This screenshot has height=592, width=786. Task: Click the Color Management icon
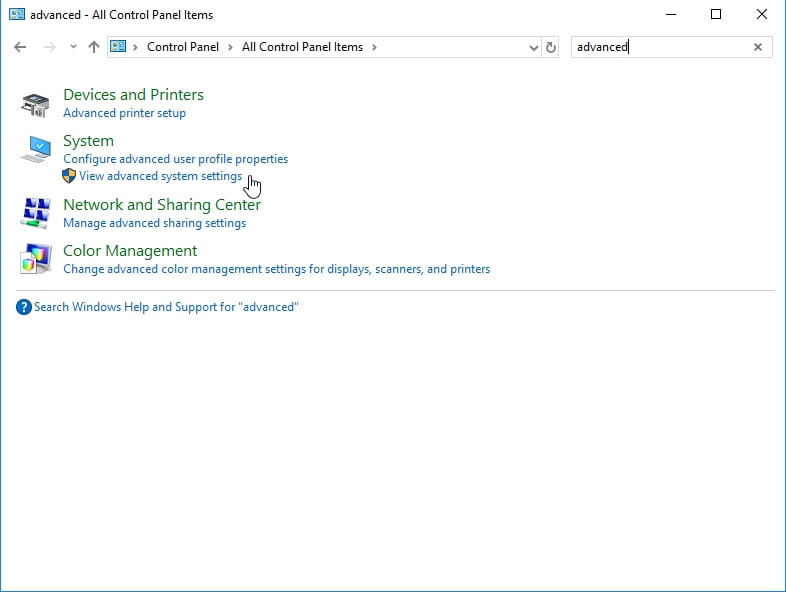point(35,259)
